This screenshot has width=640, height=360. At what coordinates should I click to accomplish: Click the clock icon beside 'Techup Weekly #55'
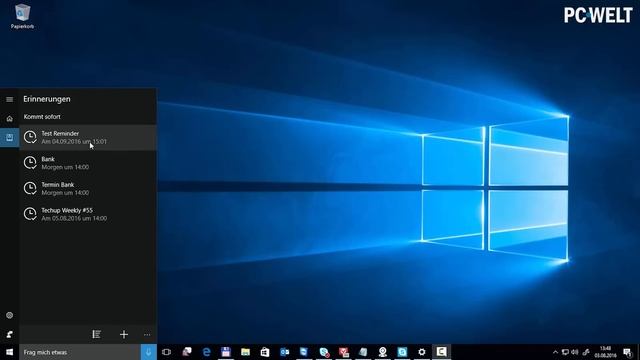coord(30,214)
